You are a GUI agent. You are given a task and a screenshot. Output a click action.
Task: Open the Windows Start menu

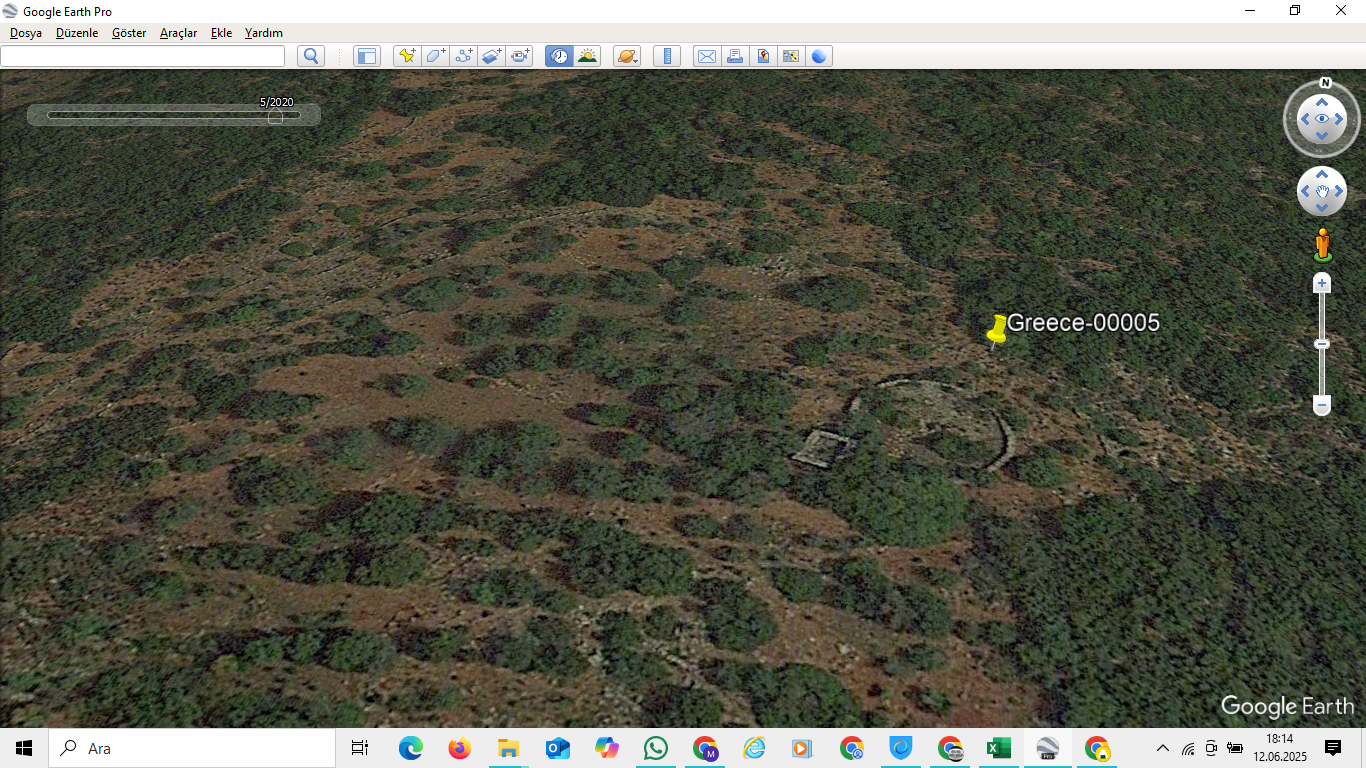click(x=24, y=748)
